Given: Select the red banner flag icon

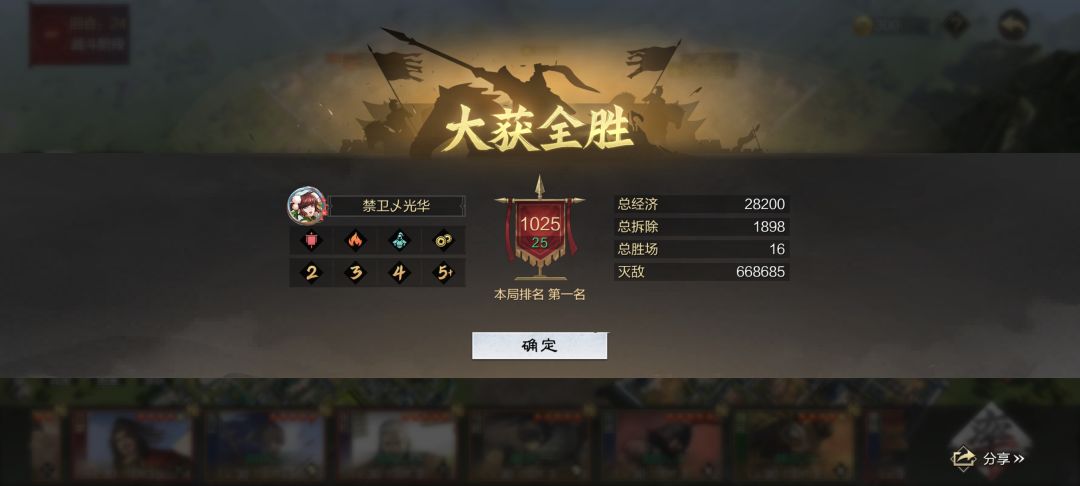Looking at the screenshot, I should [x=311, y=240].
